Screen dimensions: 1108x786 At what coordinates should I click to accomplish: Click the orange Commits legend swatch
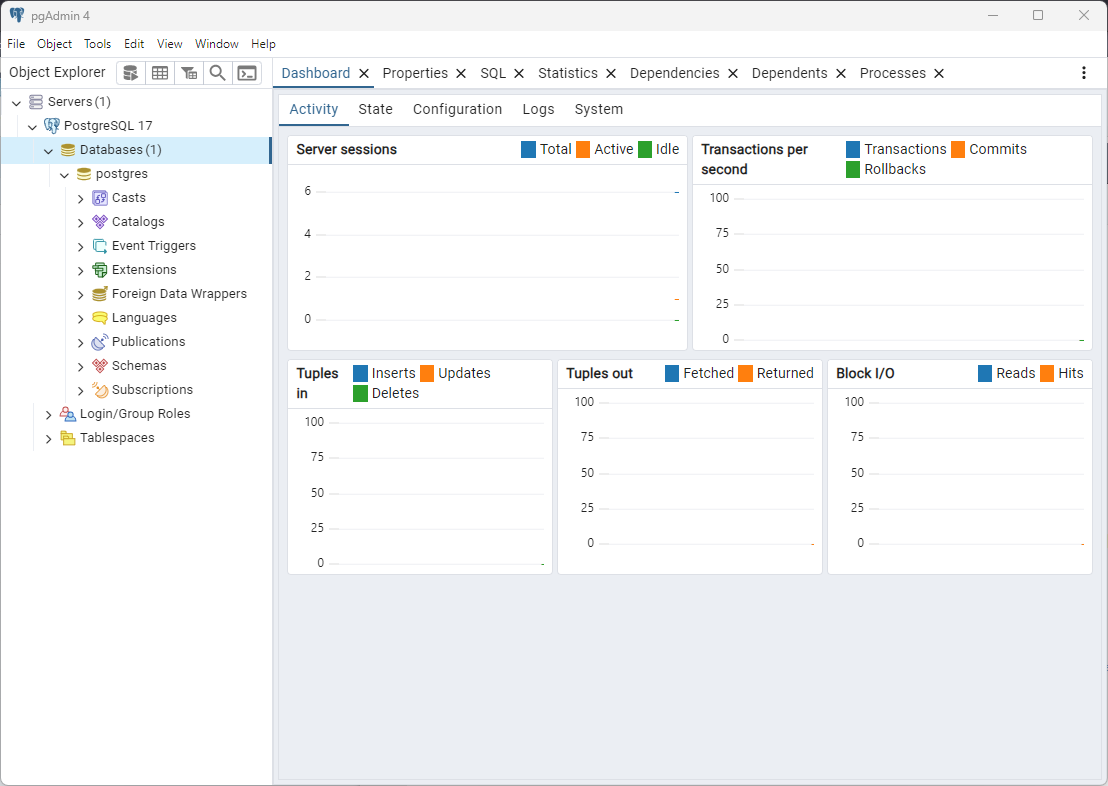click(958, 150)
